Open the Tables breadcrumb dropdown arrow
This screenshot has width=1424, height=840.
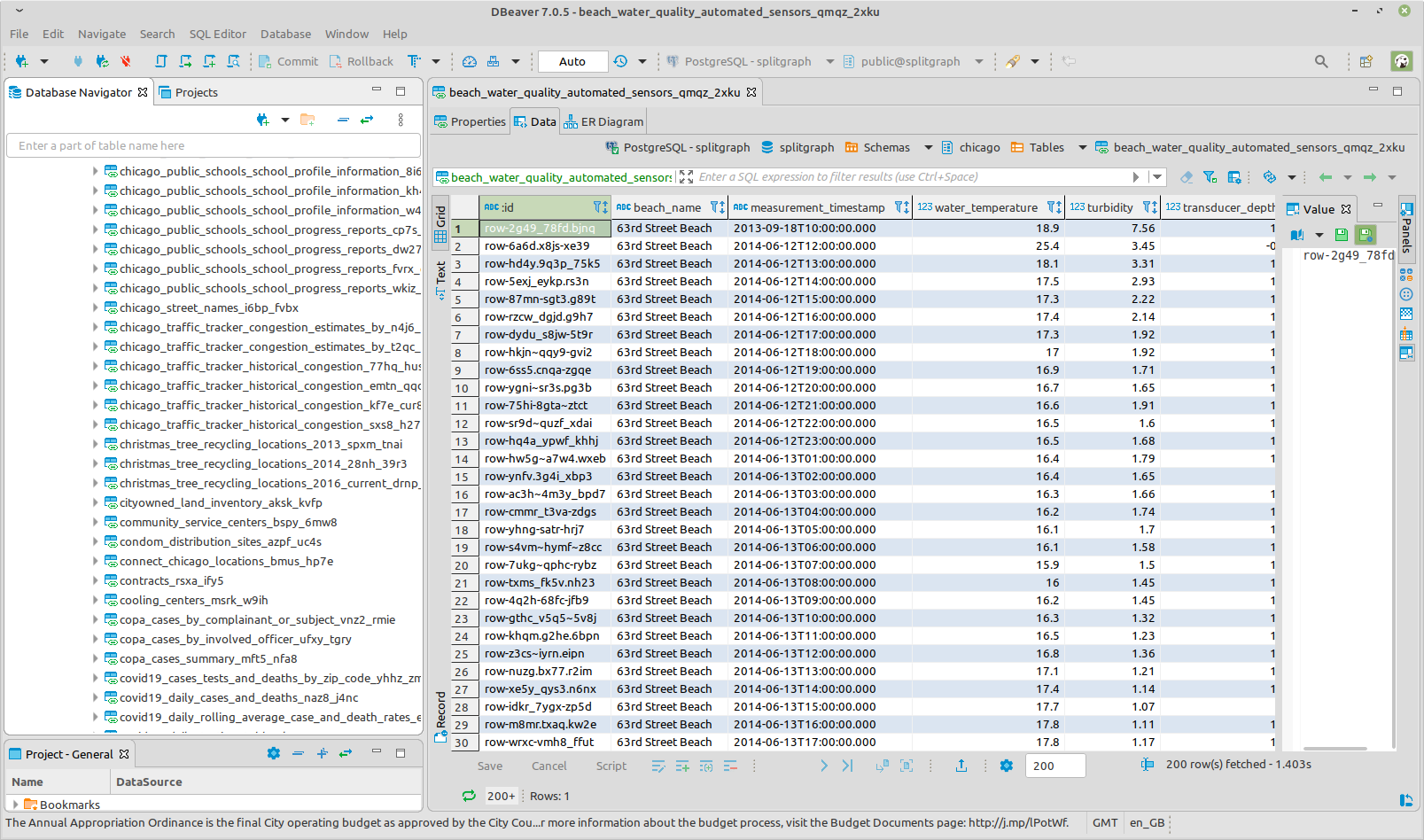tap(1082, 148)
